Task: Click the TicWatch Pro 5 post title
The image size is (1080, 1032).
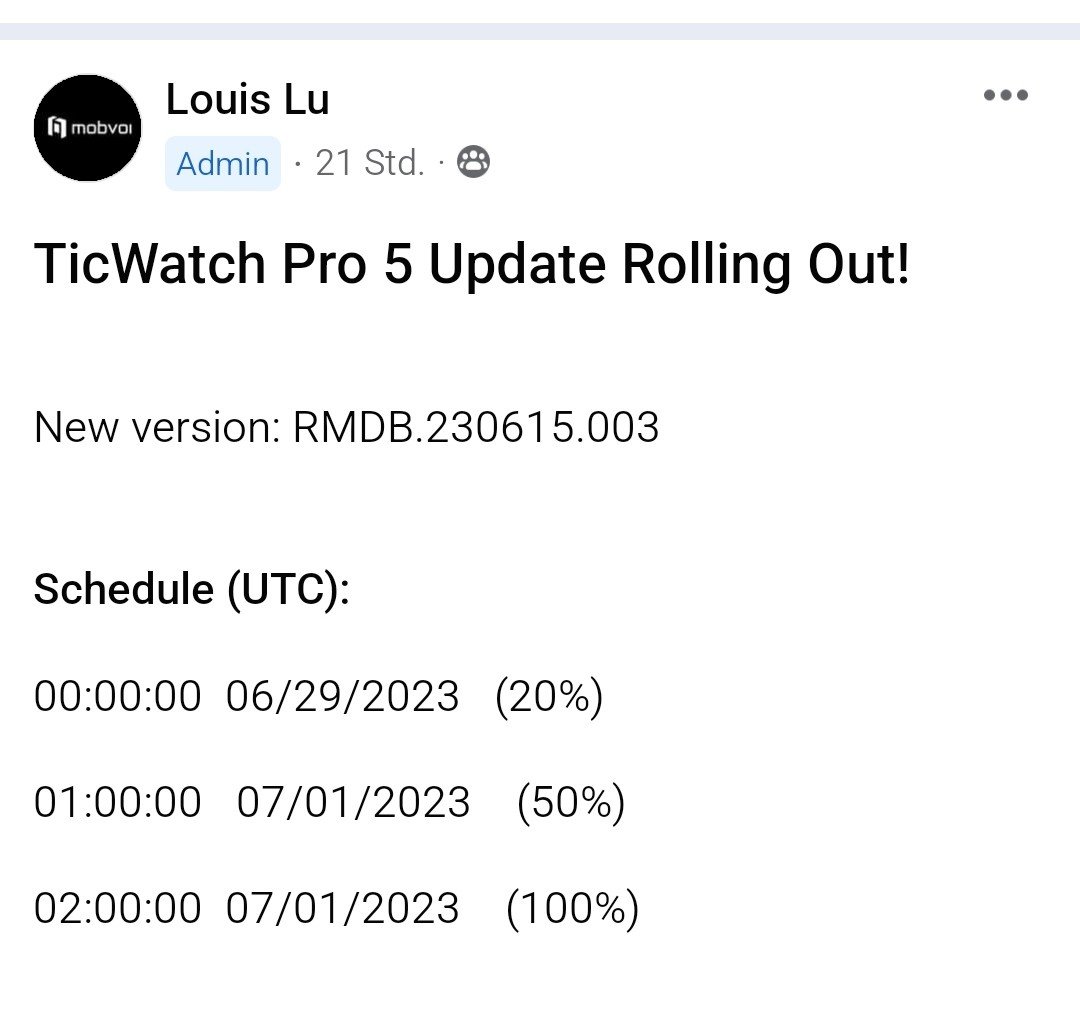Action: tap(472, 265)
